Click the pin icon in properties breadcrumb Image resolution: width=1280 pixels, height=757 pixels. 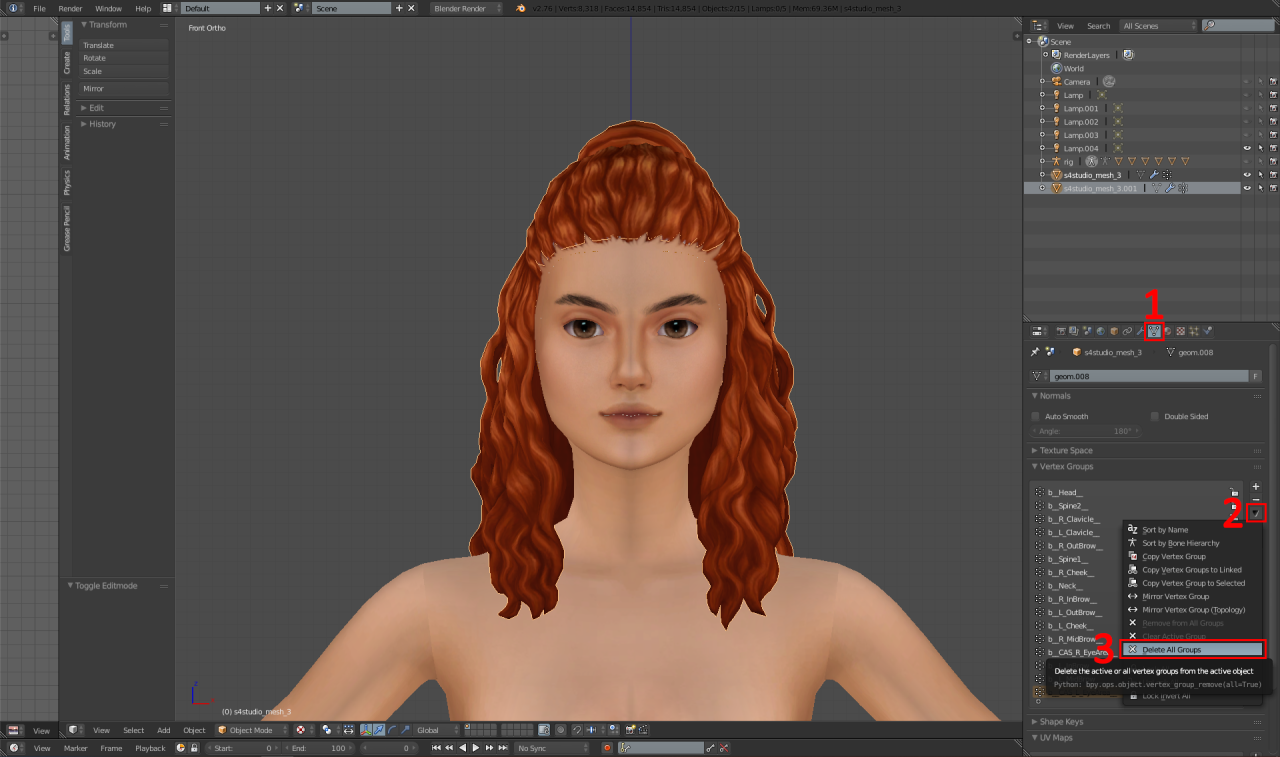pyautogui.click(x=1036, y=352)
